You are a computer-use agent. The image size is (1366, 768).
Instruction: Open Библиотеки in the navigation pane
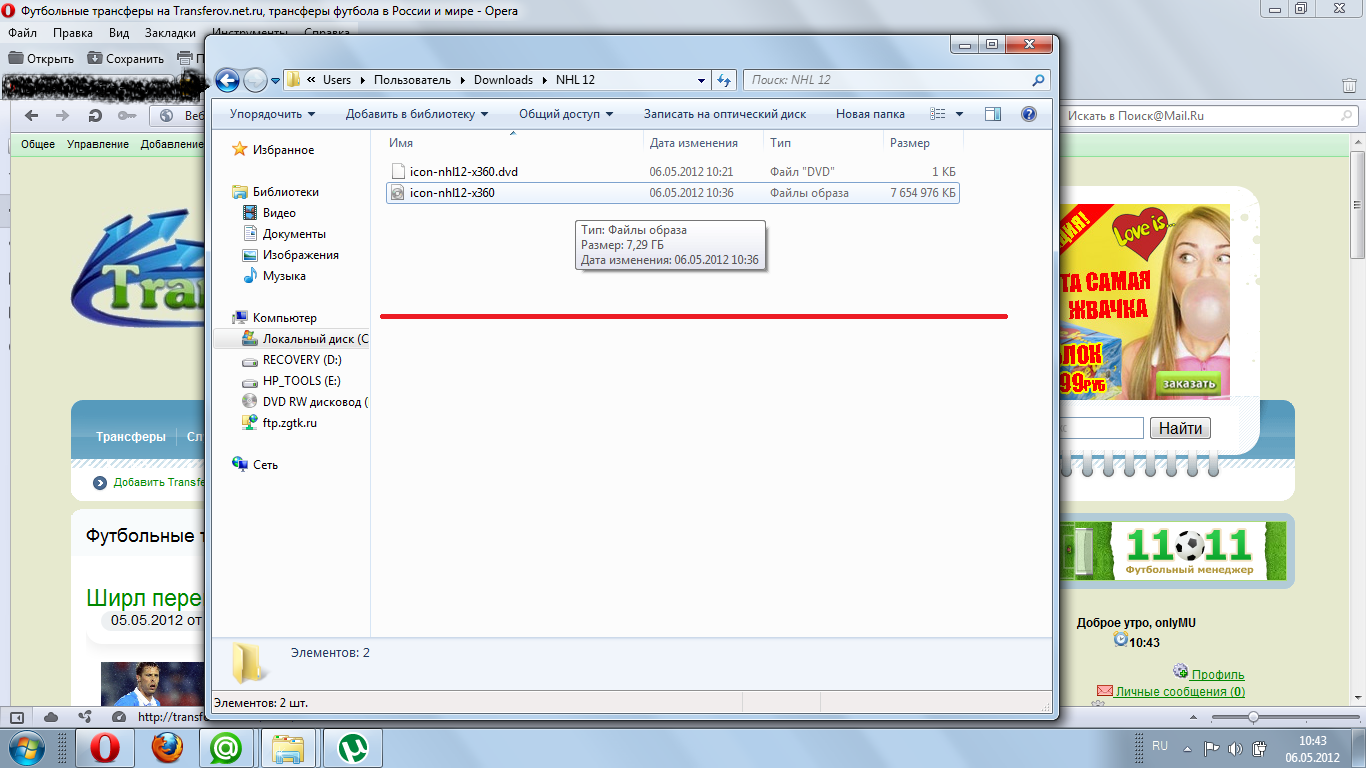tap(285, 192)
